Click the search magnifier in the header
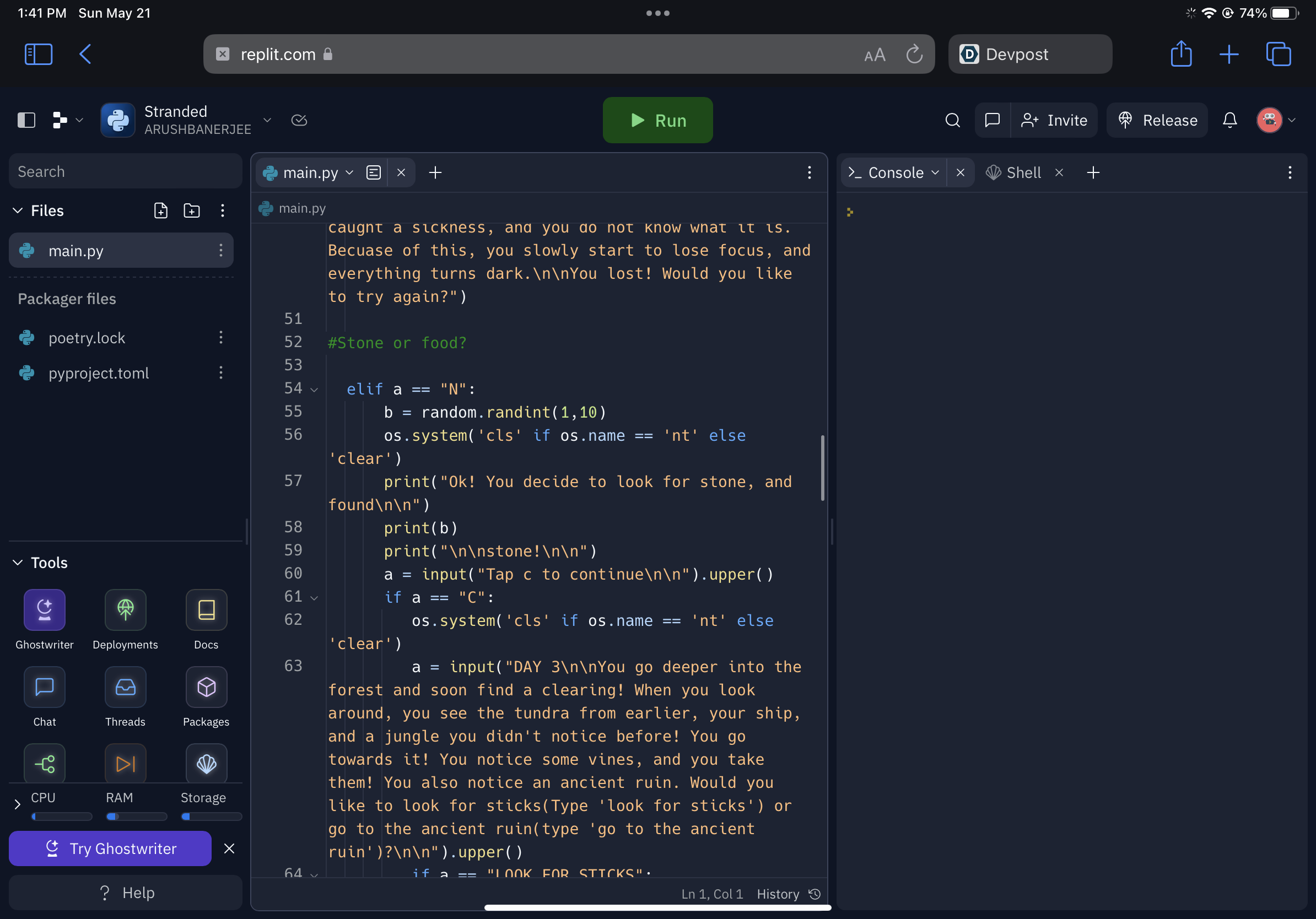The image size is (1316, 919). [x=952, y=120]
